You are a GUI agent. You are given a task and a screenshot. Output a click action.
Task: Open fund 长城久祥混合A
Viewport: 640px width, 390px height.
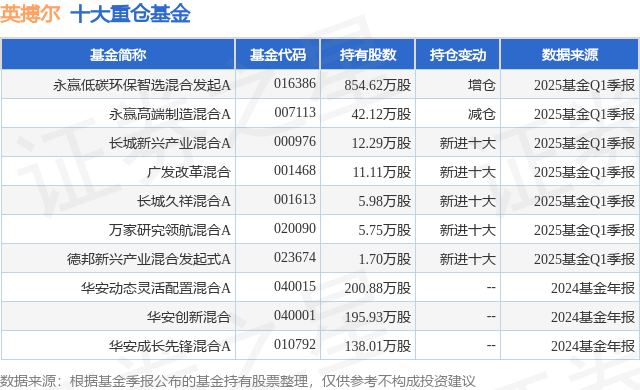[184, 201]
